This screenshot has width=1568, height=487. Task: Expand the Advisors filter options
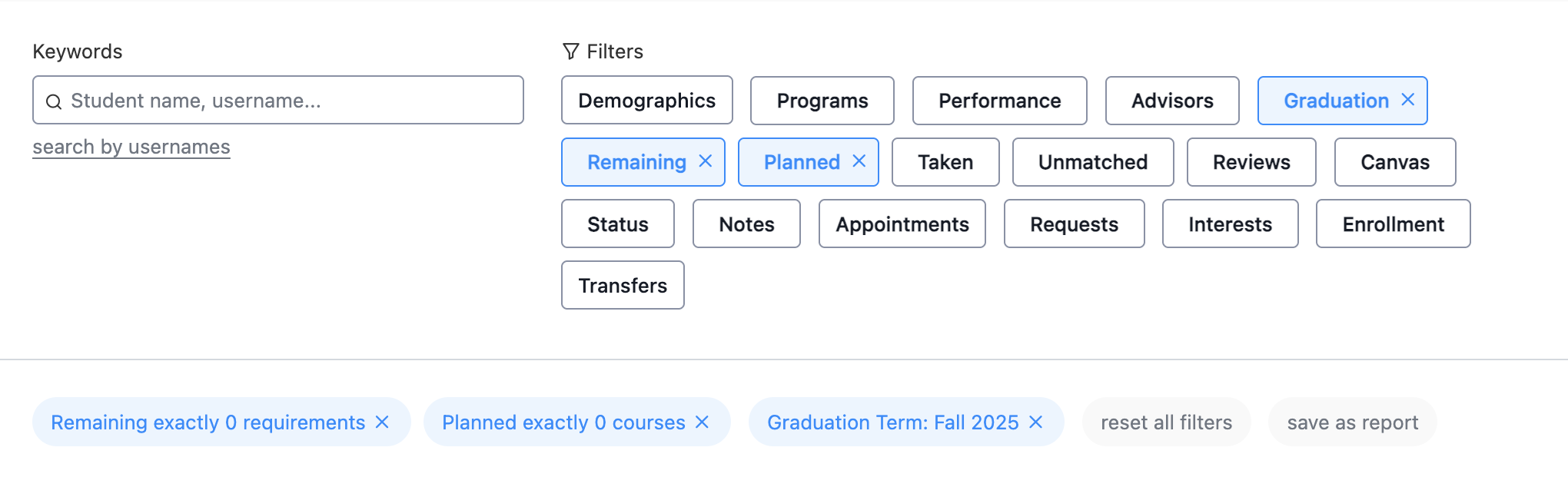1171,101
